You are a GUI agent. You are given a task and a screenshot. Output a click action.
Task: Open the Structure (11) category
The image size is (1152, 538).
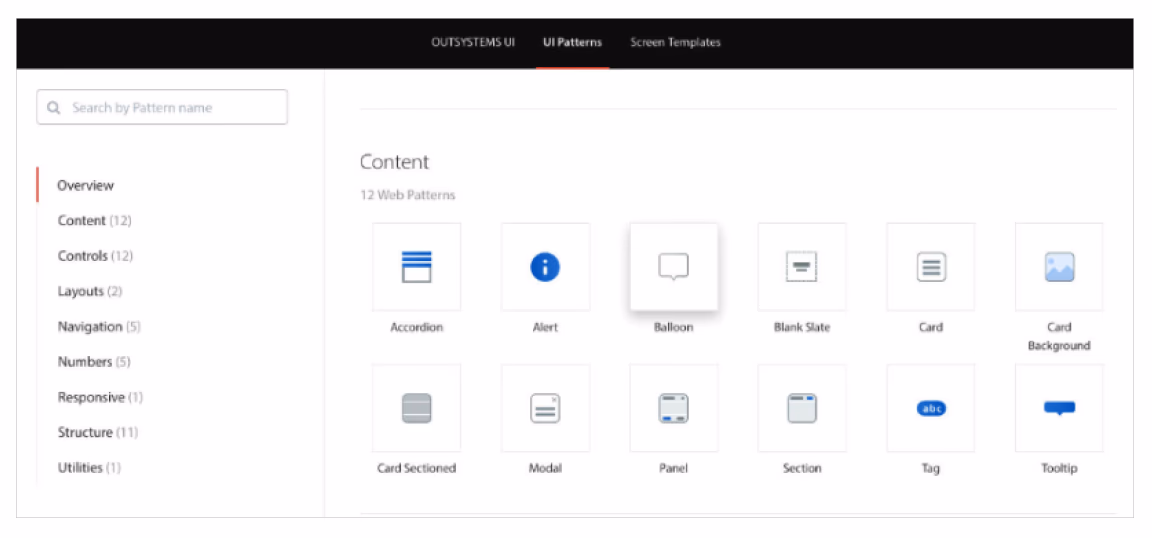click(98, 432)
